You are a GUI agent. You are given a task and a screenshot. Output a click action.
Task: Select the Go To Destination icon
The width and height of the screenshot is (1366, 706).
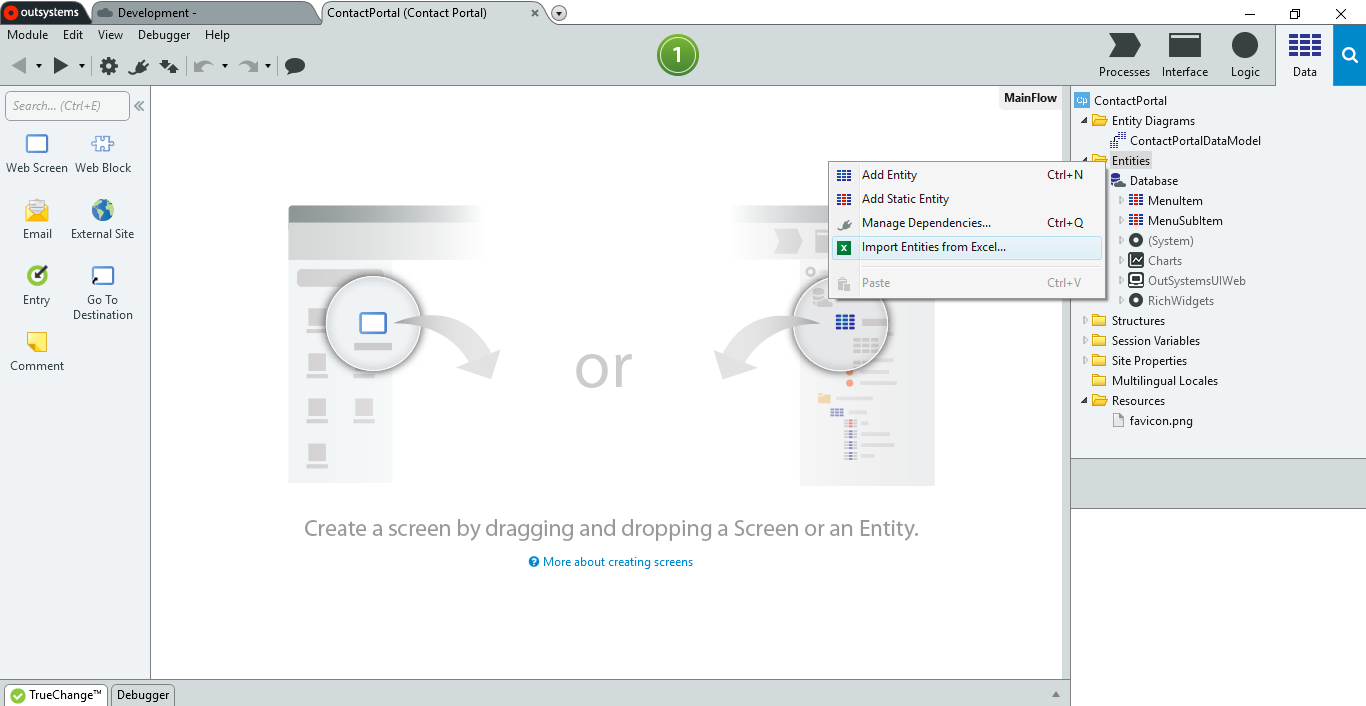tap(103, 275)
